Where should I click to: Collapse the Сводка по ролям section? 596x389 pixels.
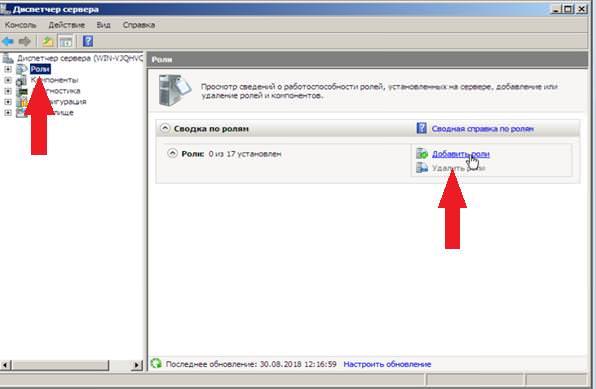pos(165,128)
